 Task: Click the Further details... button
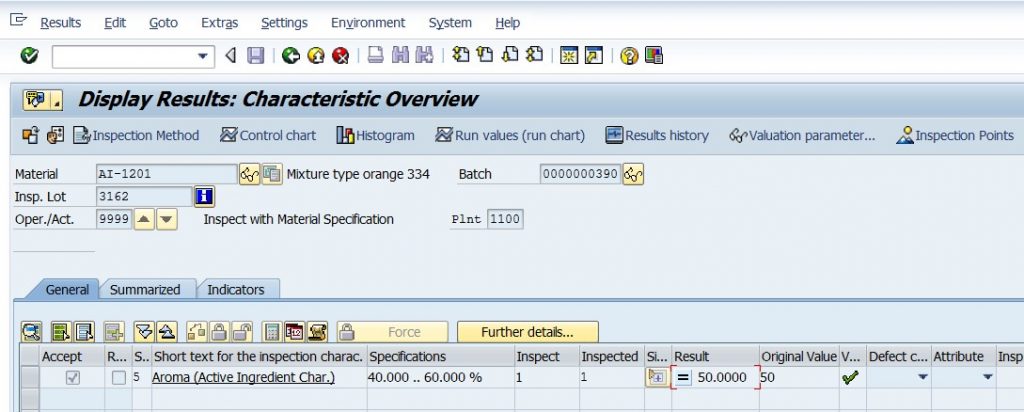[x=527, y=332]
